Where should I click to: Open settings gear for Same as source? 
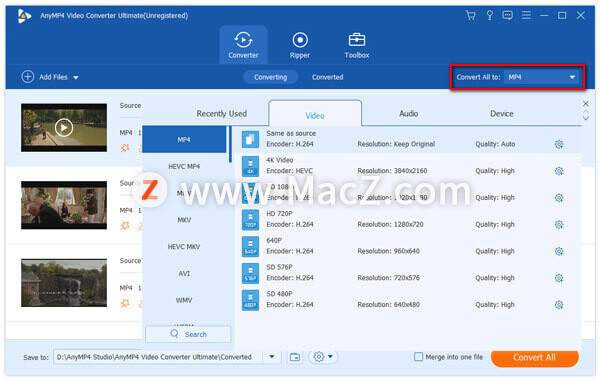pyautogui.click(x=559, y=144)
